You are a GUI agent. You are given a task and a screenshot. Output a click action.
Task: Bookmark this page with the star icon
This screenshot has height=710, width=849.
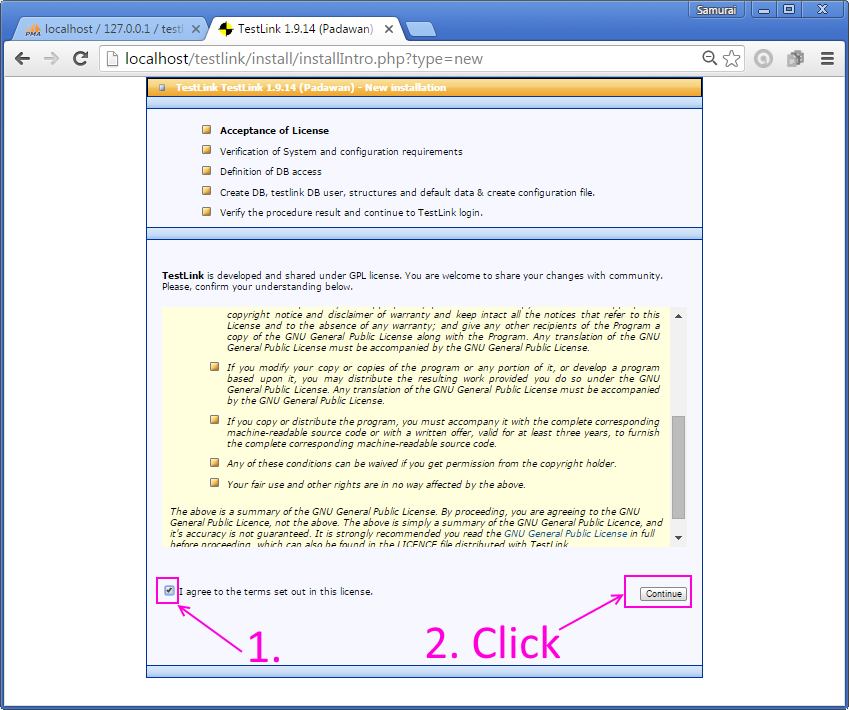click(731, 58)
